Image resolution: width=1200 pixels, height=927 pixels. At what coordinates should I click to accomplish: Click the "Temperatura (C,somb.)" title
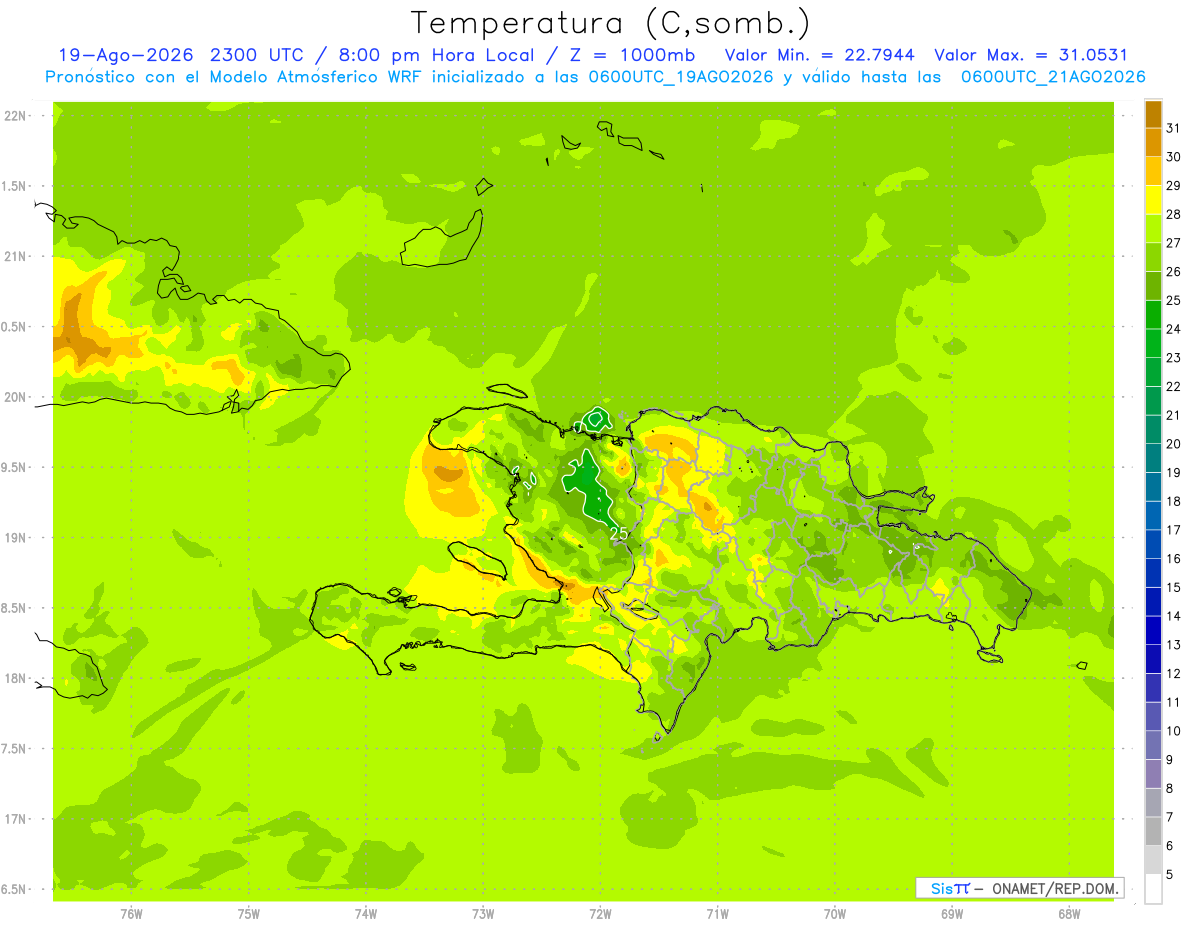click(x=611, y=23)
